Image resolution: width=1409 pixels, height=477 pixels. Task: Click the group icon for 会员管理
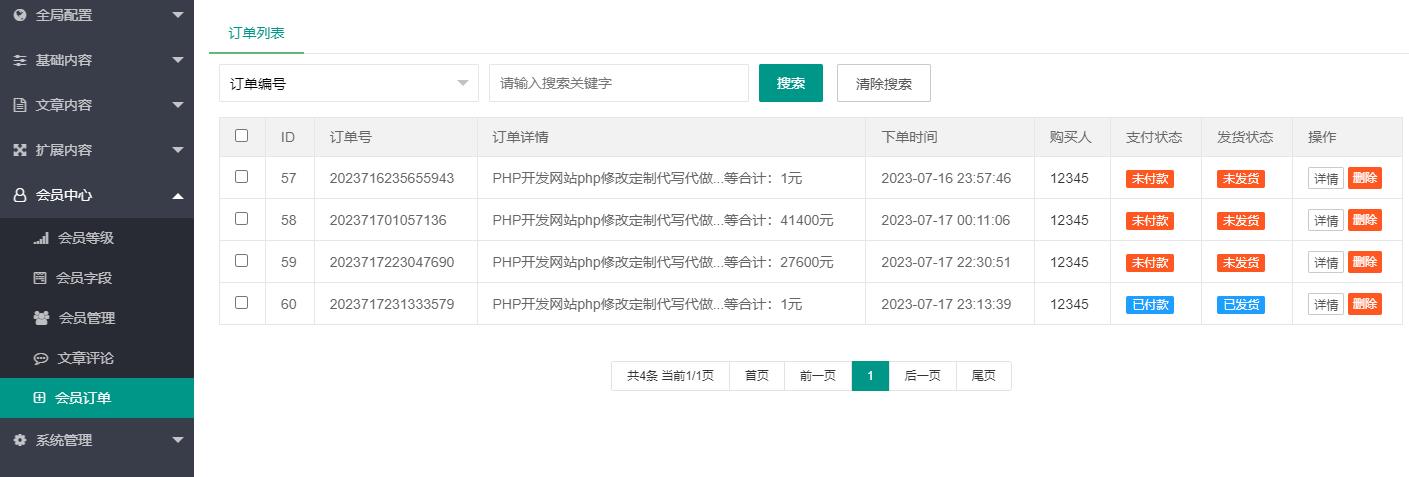click(41, 318)
